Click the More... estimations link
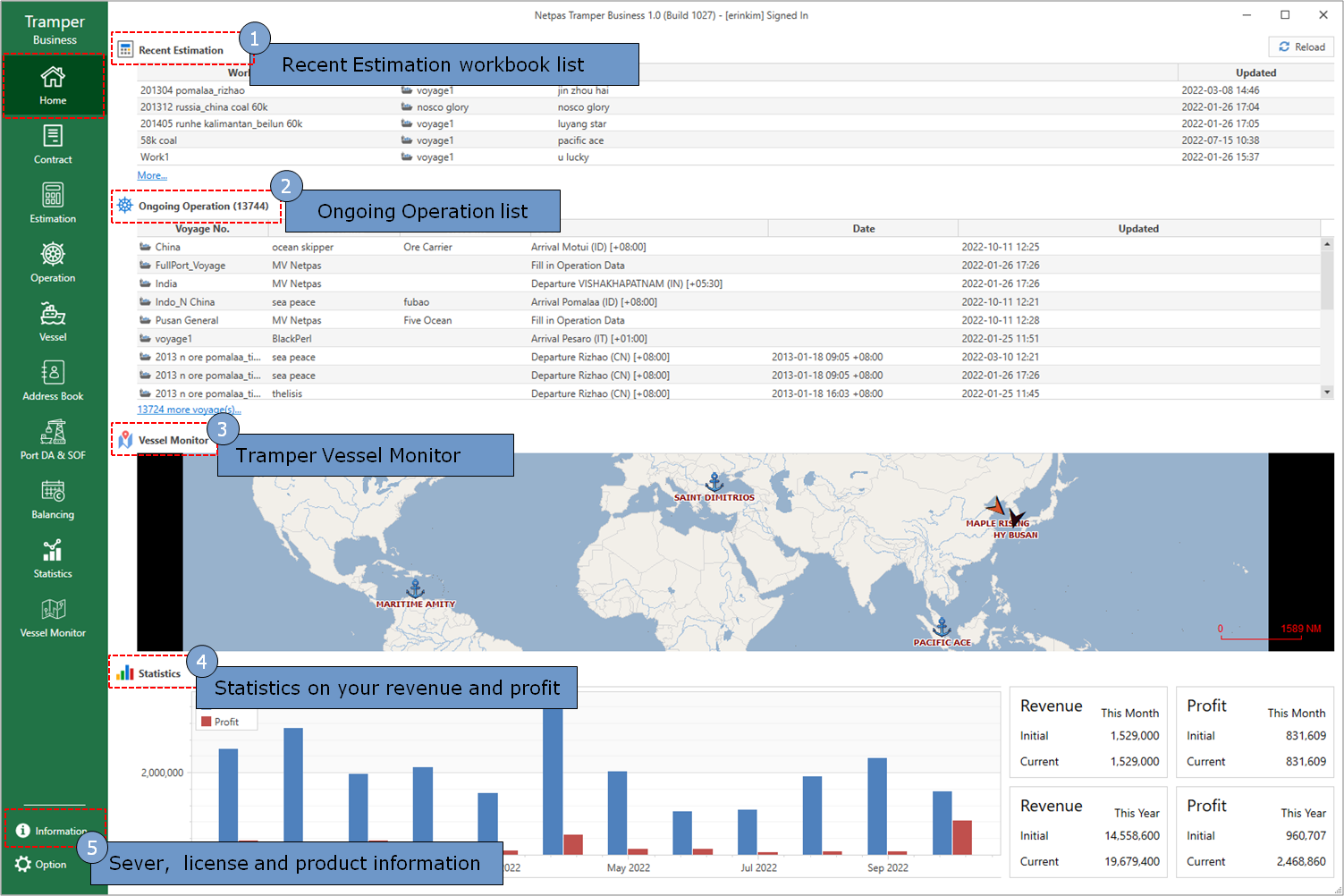The width and height of the screenshot is (1344, 896). (x=152, y=175)
